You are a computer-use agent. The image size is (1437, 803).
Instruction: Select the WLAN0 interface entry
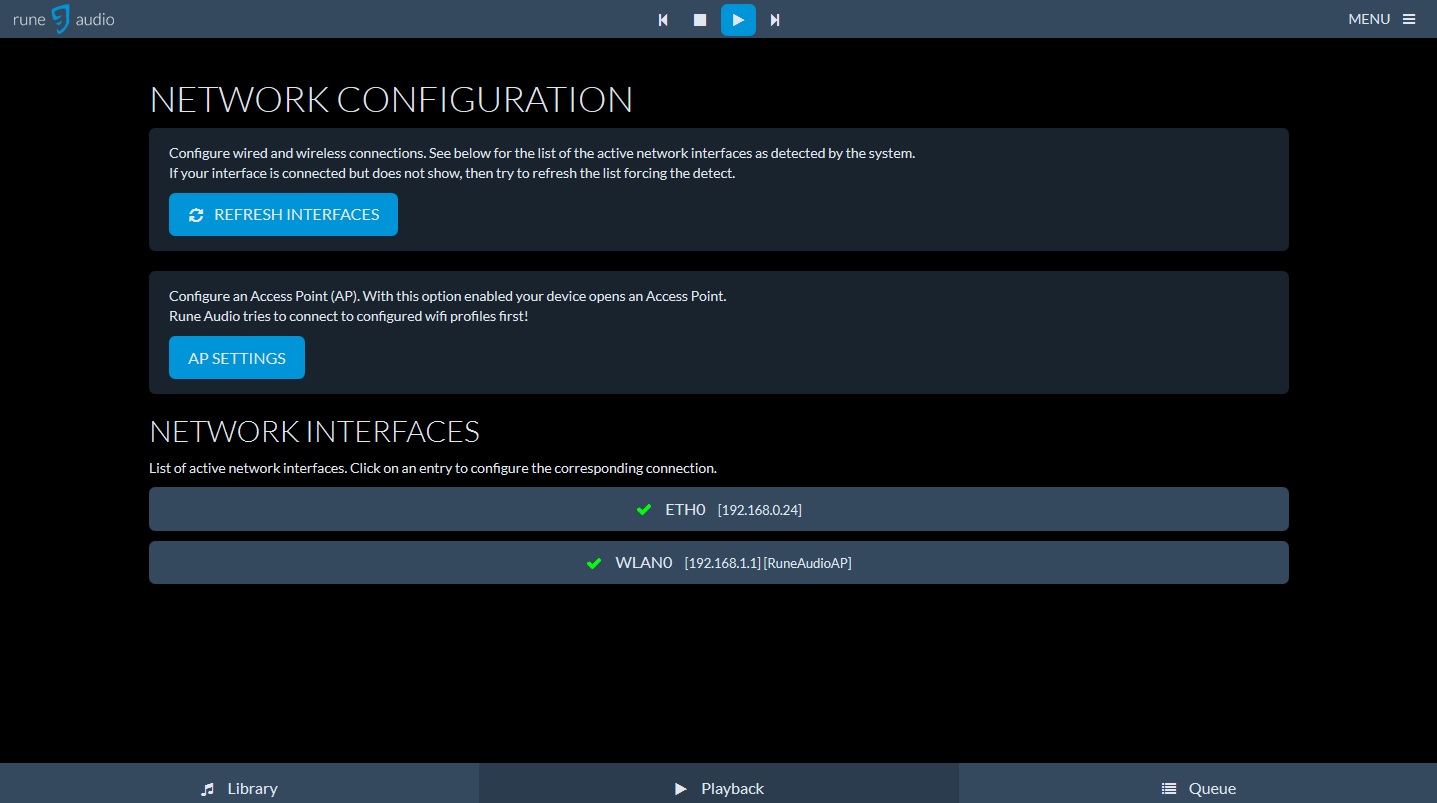click(718, 563)
